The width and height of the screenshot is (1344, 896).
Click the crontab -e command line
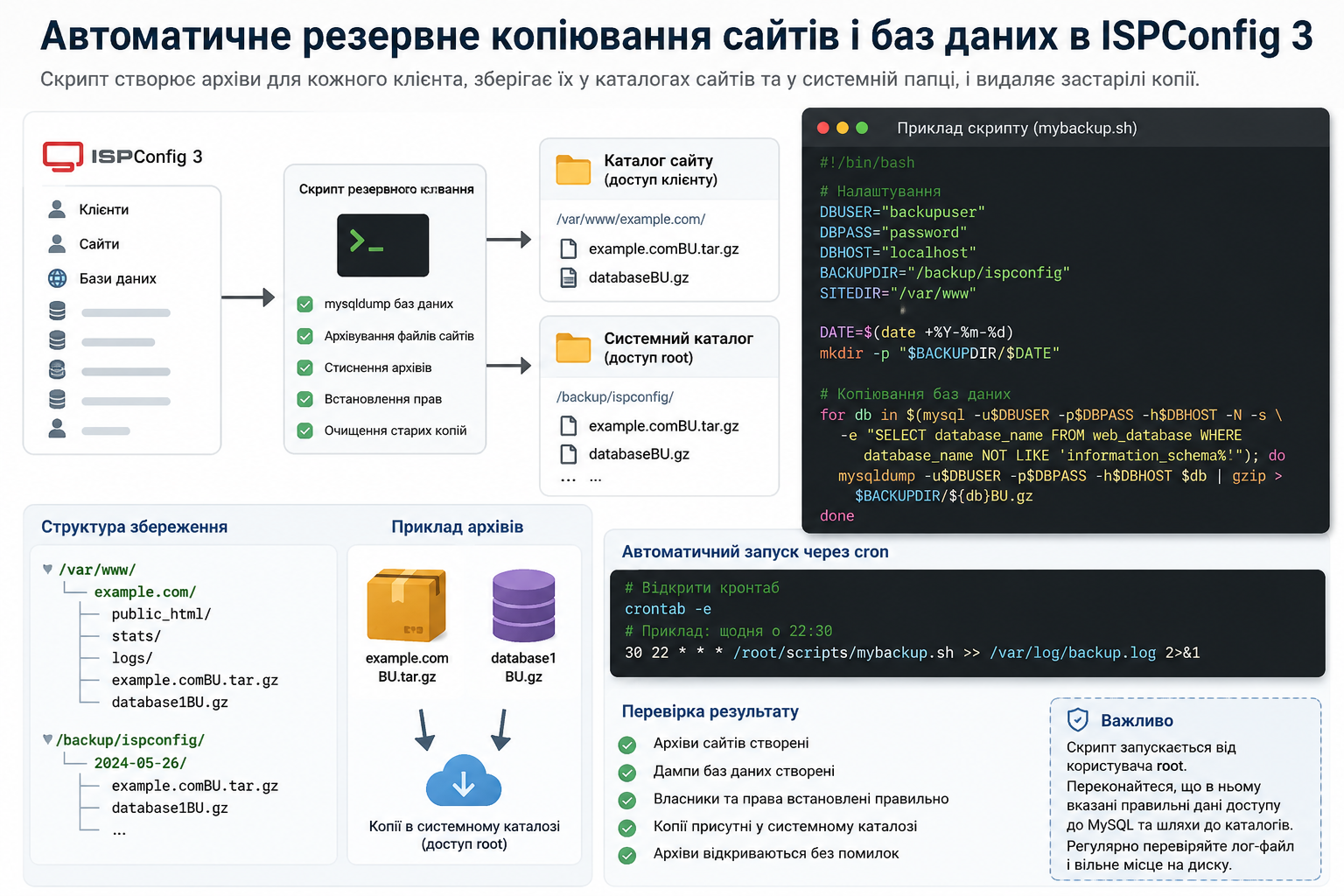(668, 609)
